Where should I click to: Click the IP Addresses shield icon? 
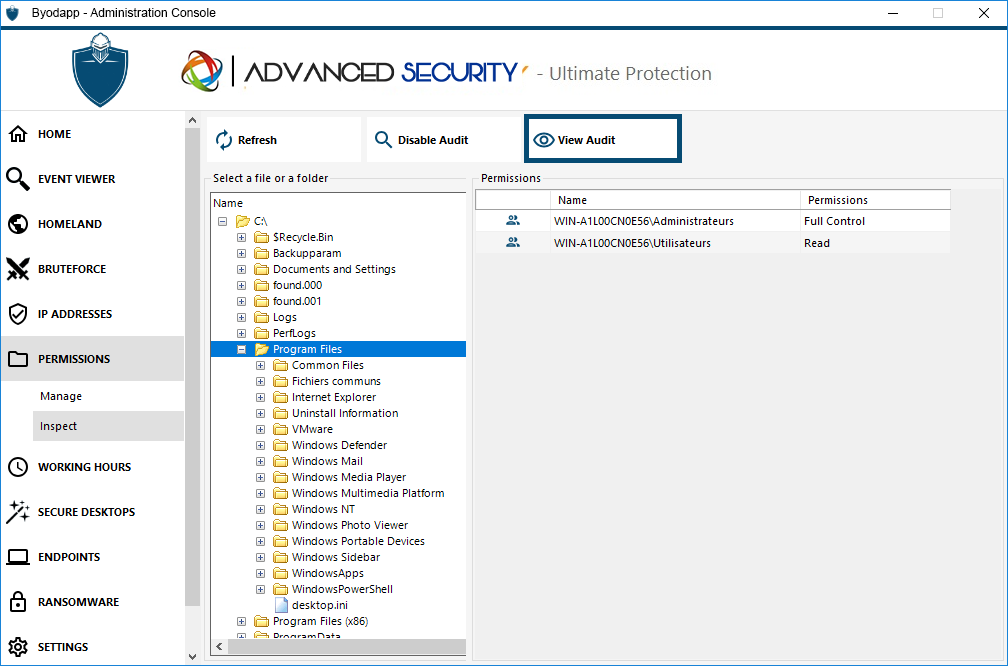click(18, 314)
